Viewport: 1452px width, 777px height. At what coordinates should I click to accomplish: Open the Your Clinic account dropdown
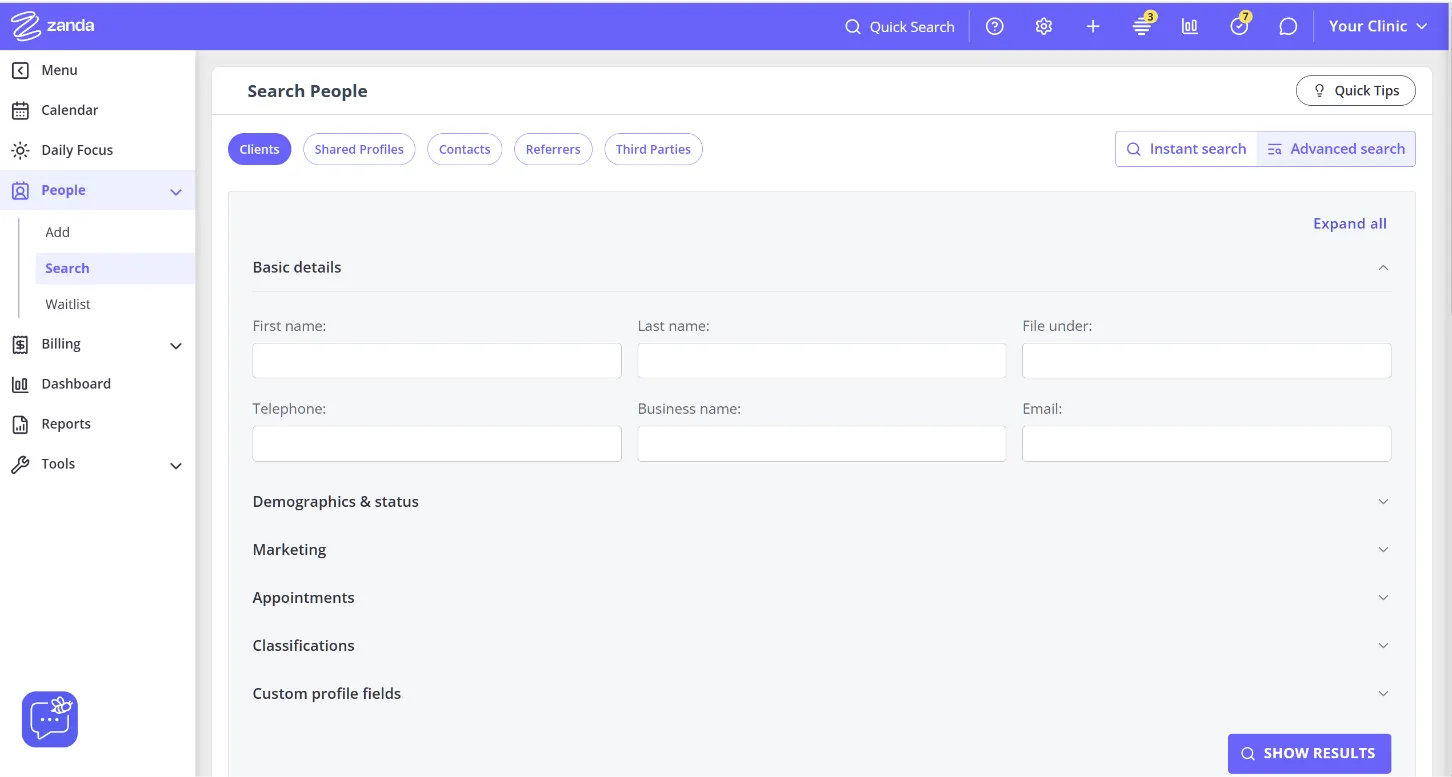[1378, 26]
